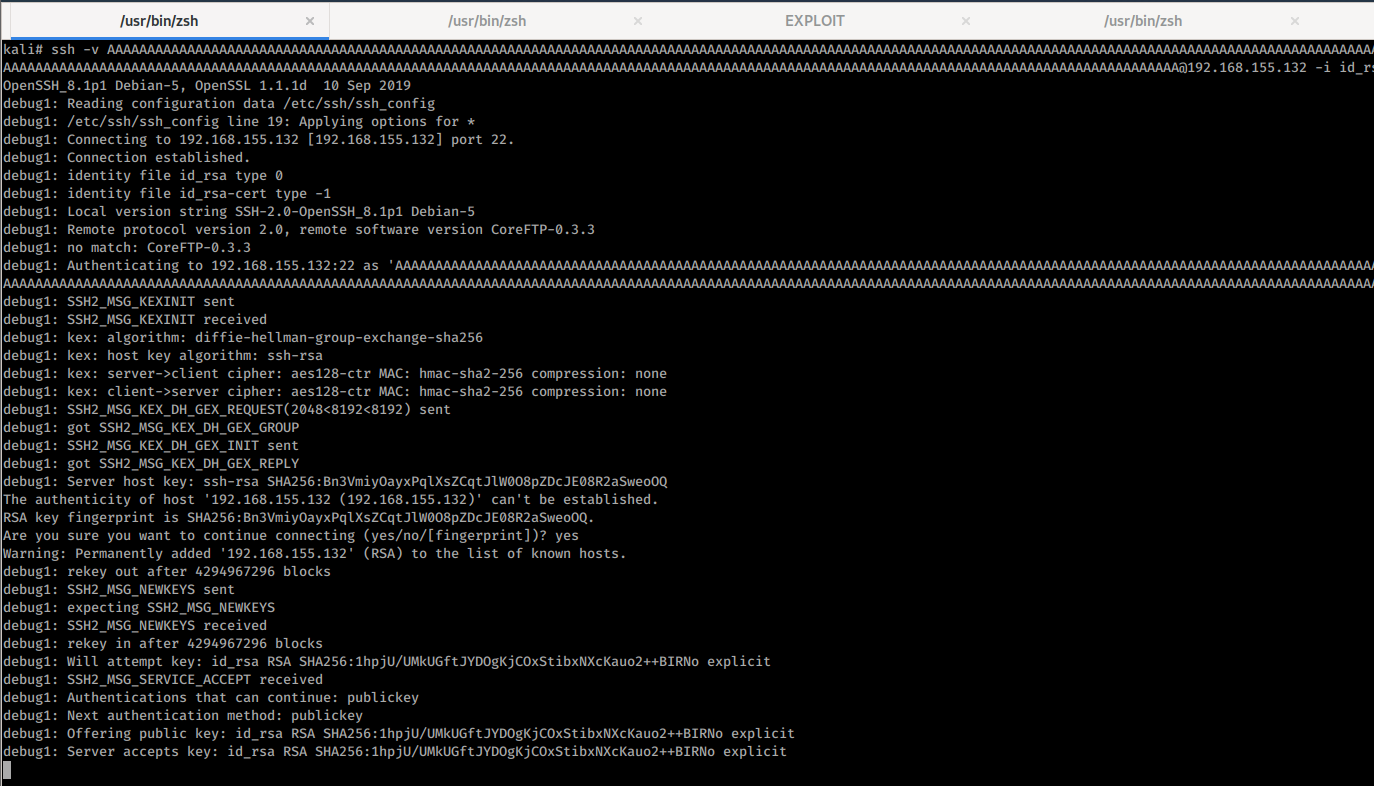Click 'The authenticity of host' warning line
1374x786 pixels.
[x=331, y=499]
